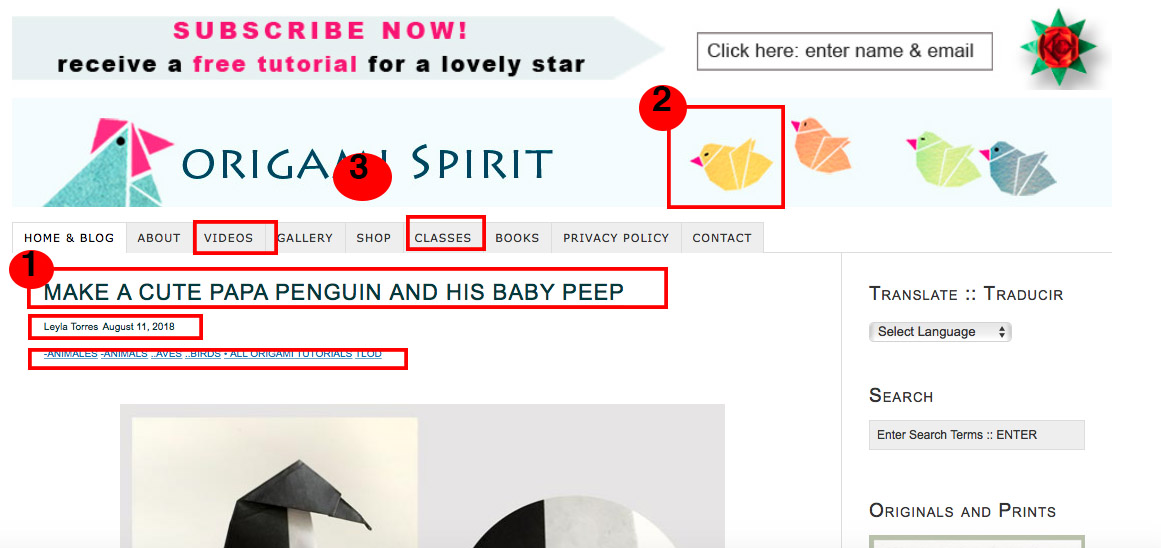Click the orange origami bird in header
Screen dimensions: 1161x548
tap(822, 144)
